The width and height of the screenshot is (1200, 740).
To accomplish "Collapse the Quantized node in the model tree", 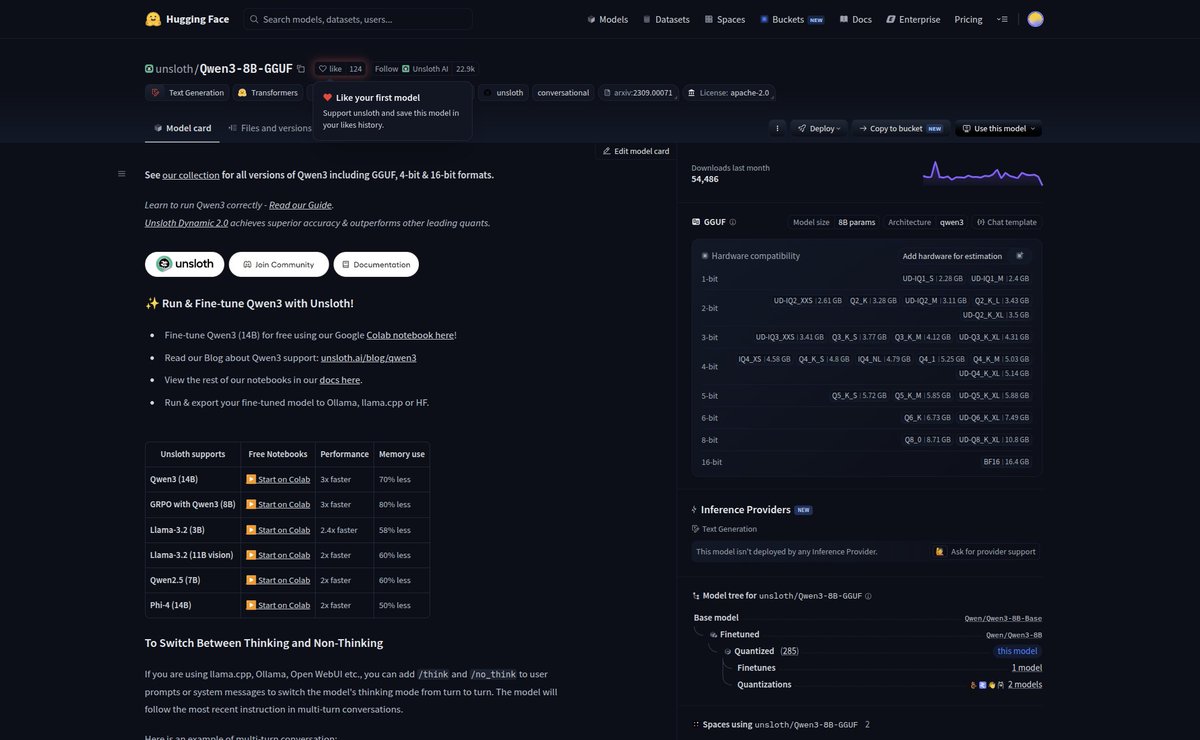I will 728,651.
